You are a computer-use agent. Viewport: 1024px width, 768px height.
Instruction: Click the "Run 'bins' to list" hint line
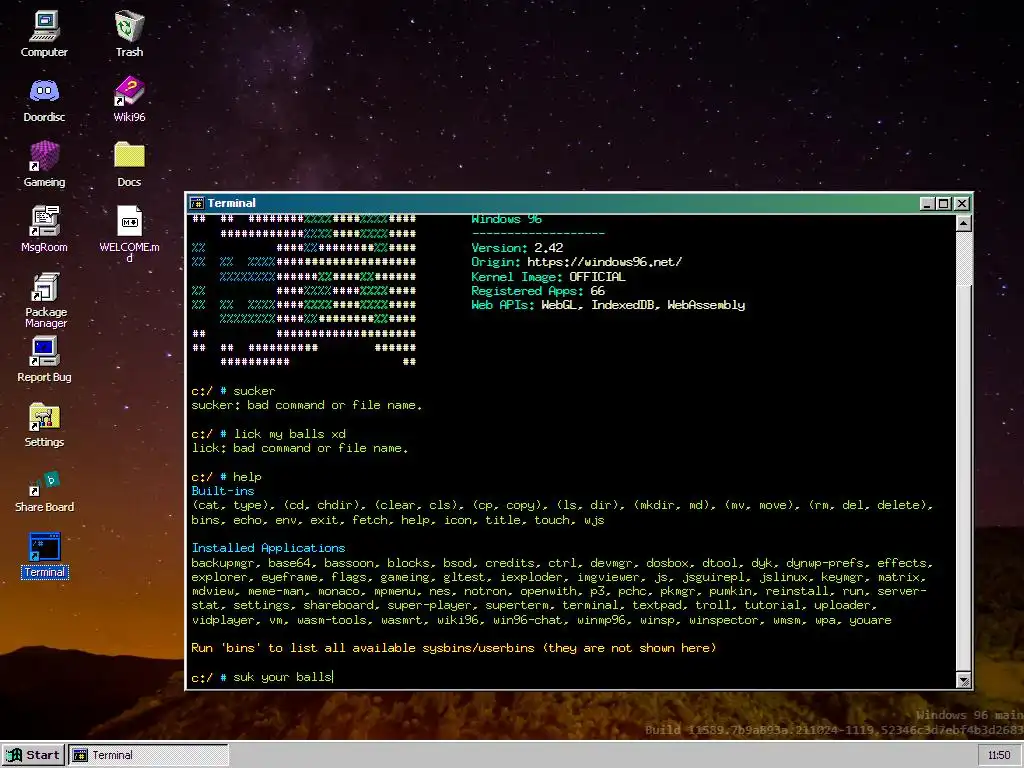click(454, 648)
